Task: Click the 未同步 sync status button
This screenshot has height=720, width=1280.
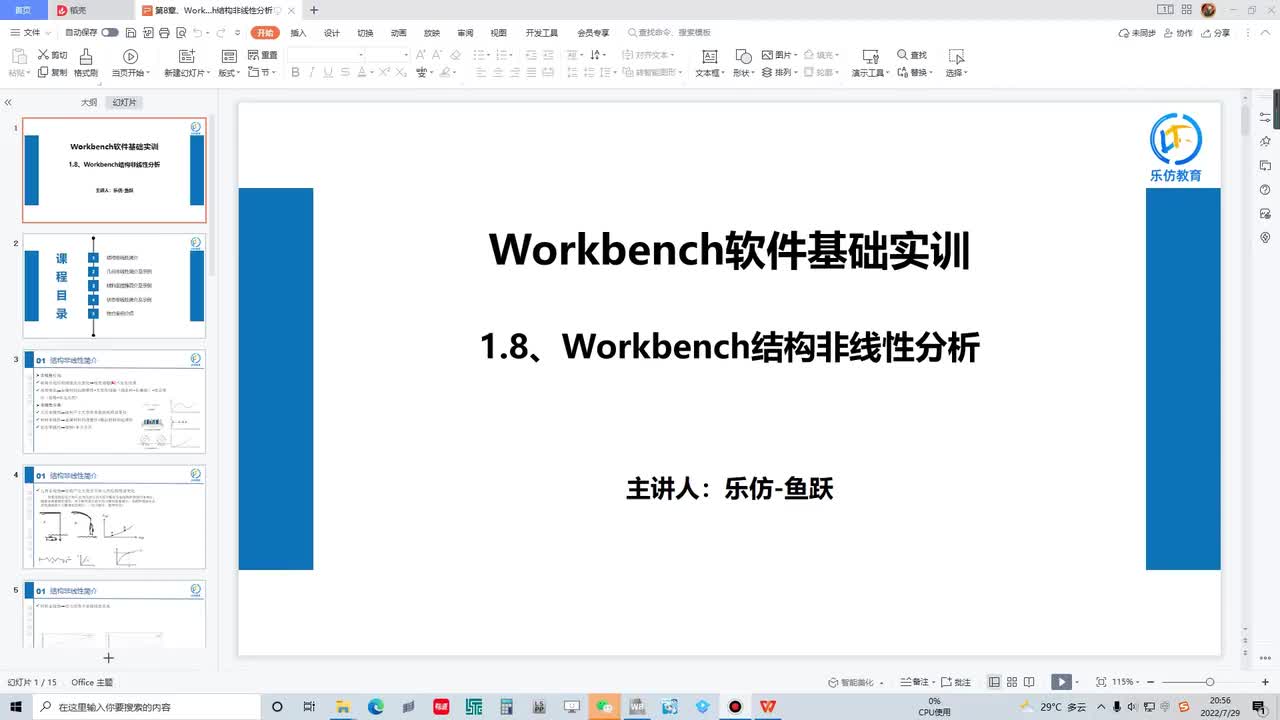Action: click(1137, 33)
